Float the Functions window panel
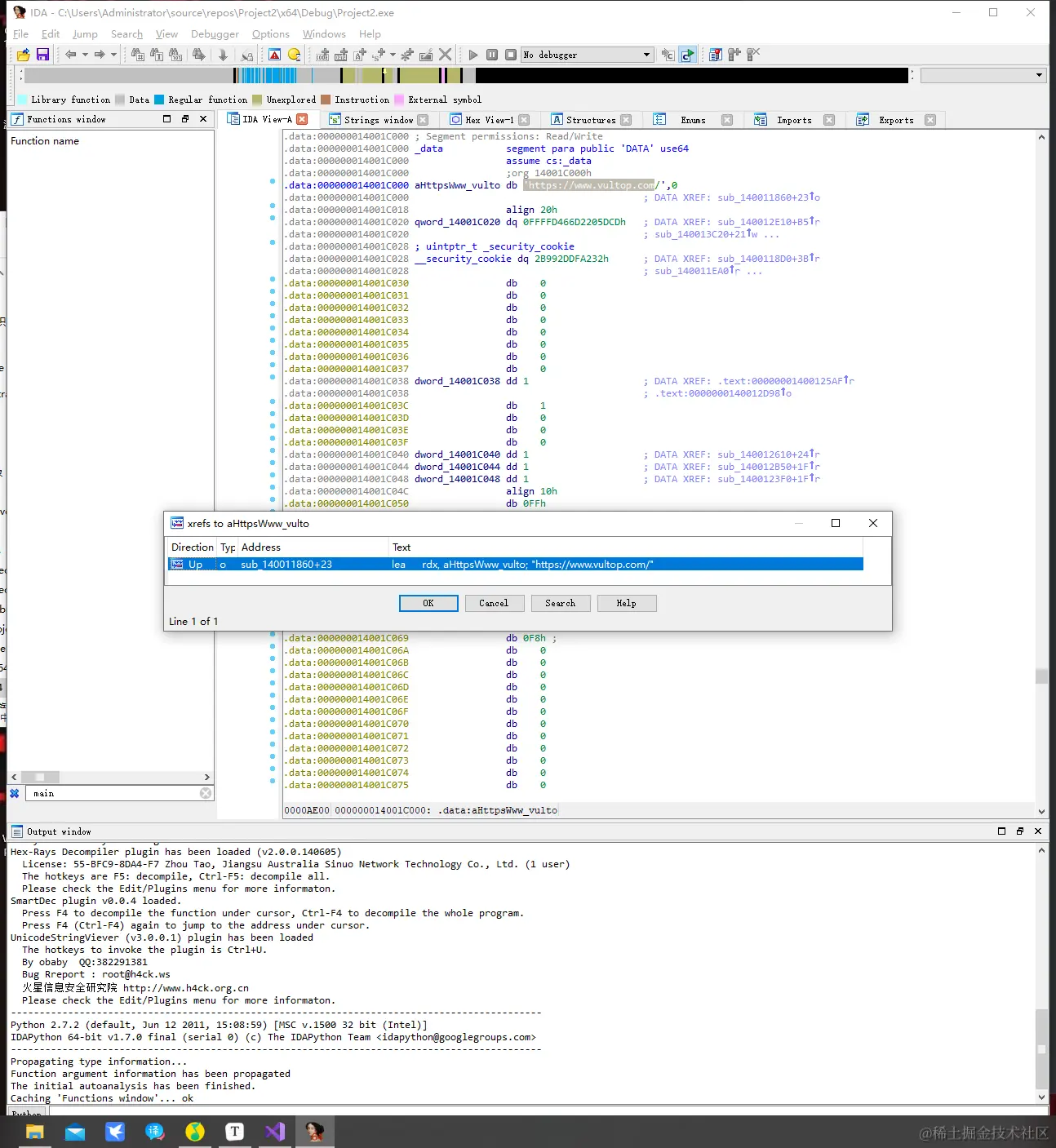Viewport: 1056px width, 1148px height. pos(185,119)
